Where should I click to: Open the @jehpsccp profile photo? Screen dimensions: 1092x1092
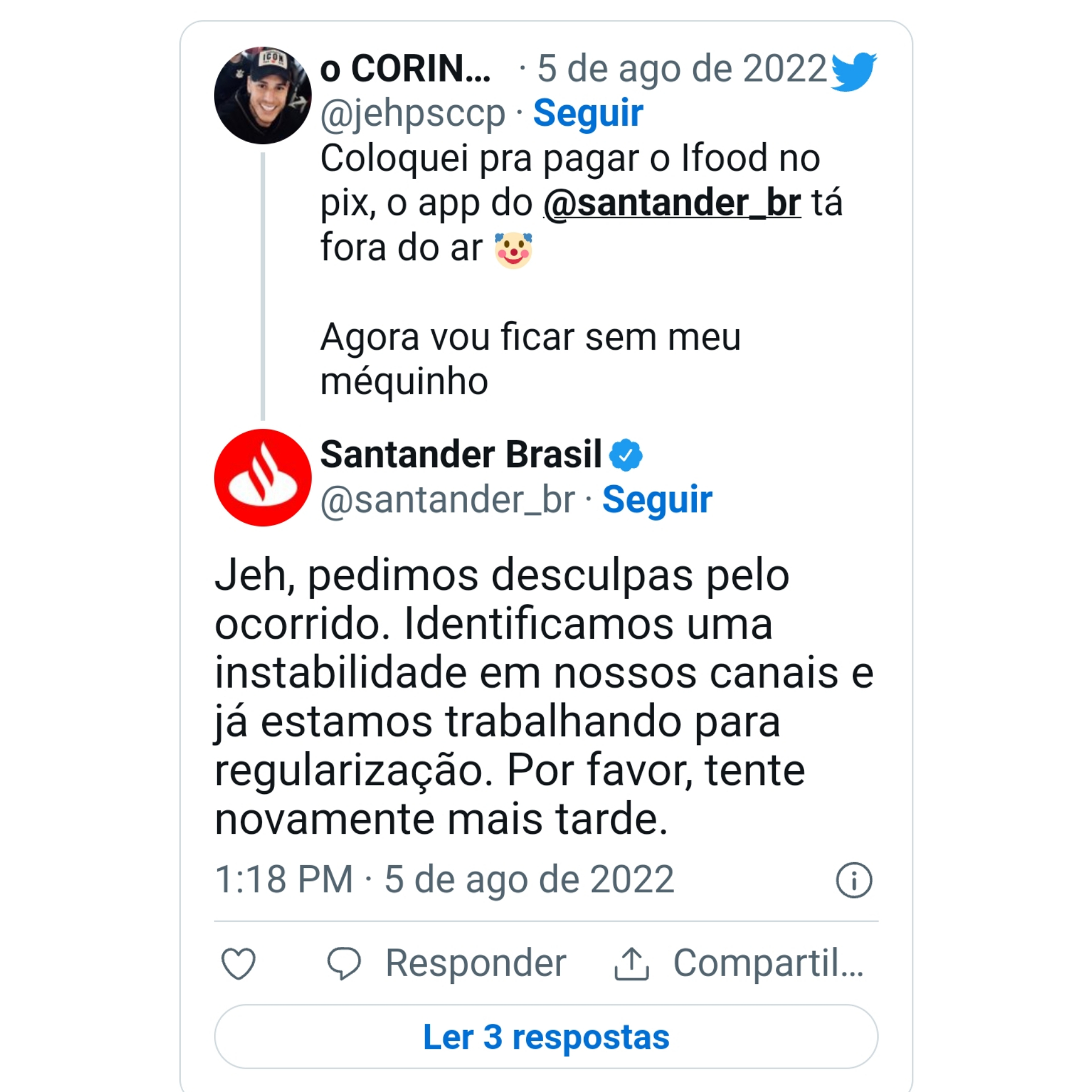[x=263, y=95]
